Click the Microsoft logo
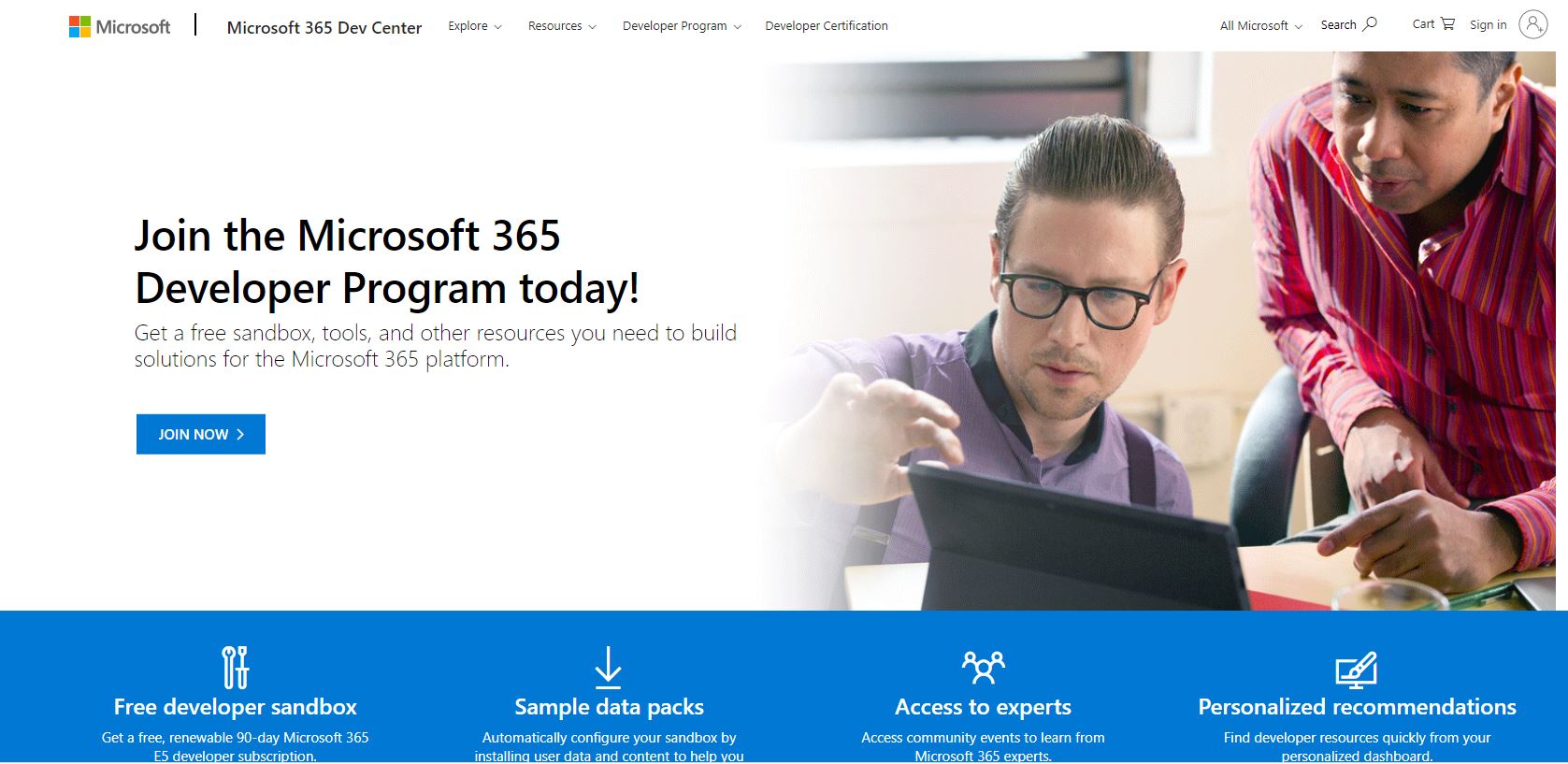The width and height of the screenshot is (1568, 764). point(120,26)
